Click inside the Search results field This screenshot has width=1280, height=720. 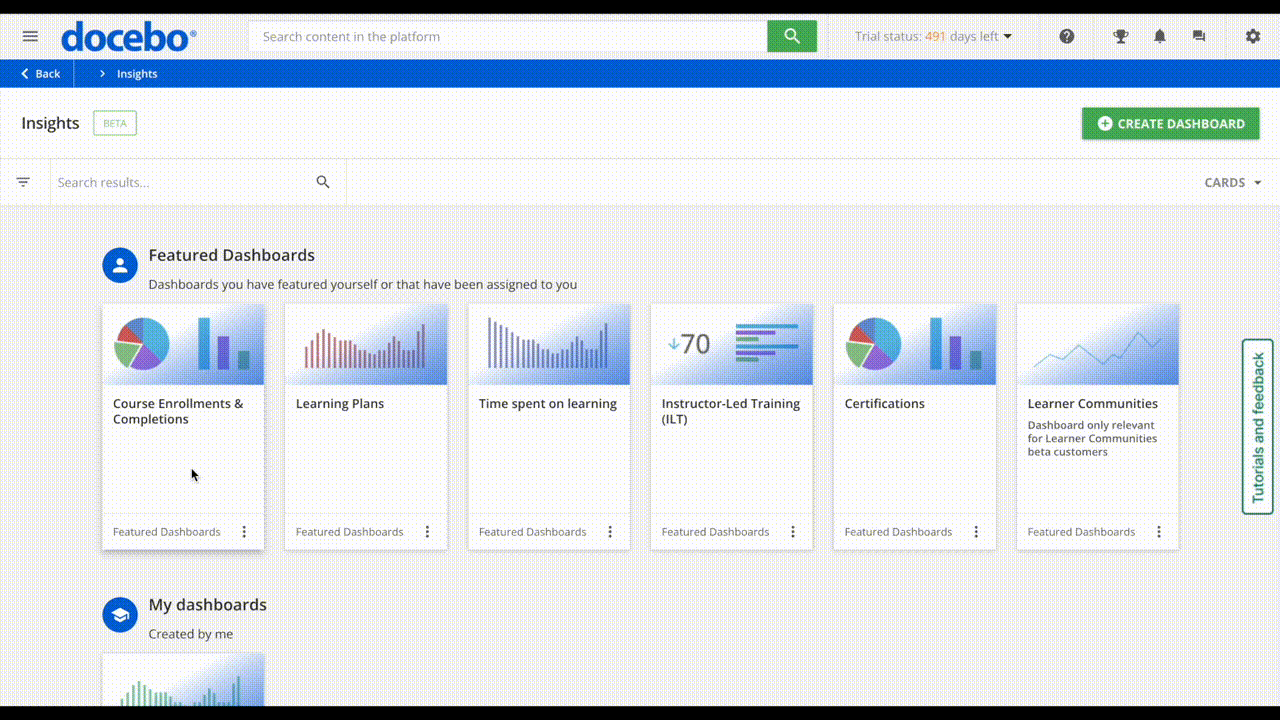(180, 182)
